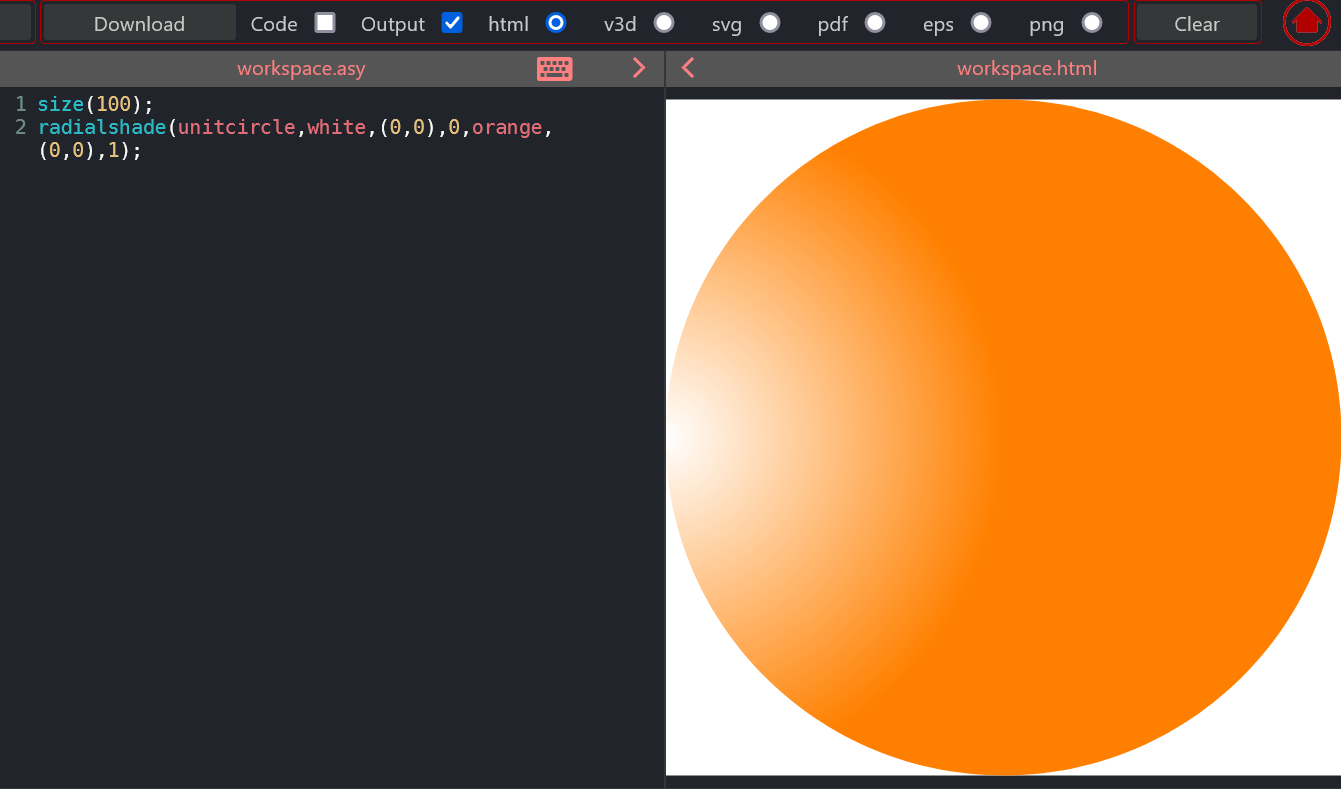
Task: Click the keyboard icon beside workspace.asy
Action: point(554,68)
